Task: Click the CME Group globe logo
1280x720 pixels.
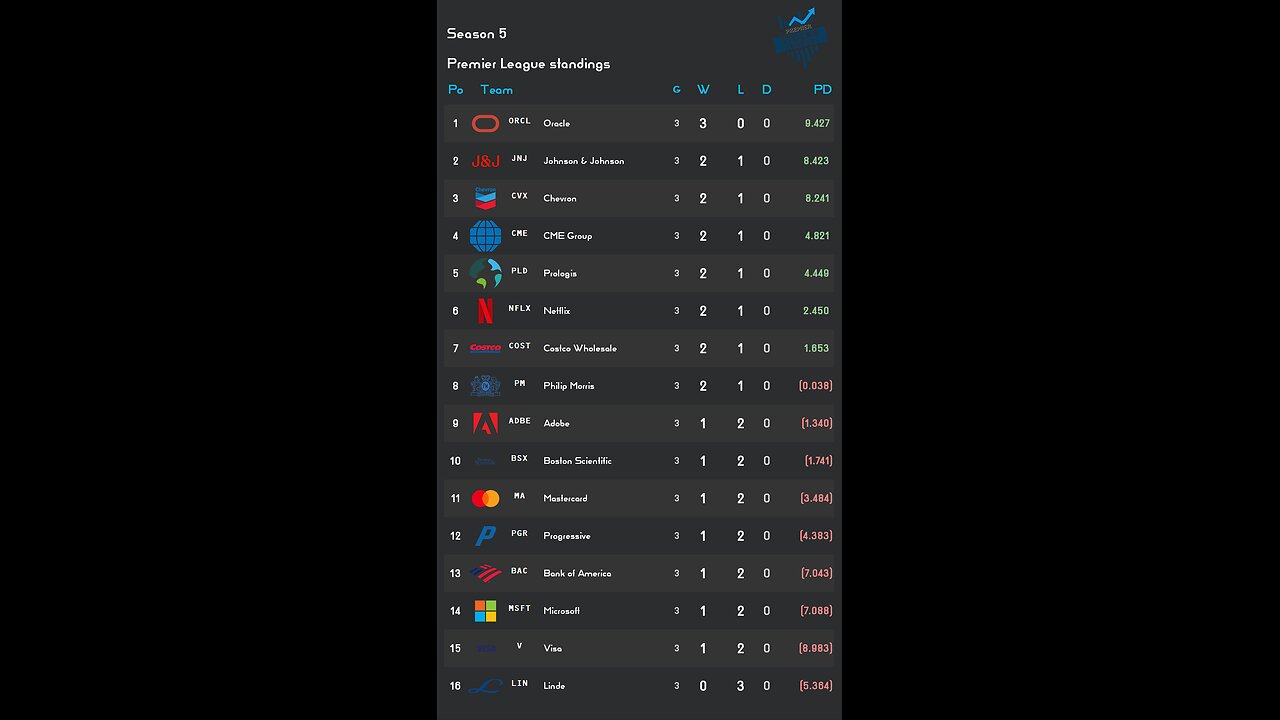Action: click(x=485, y=236)
